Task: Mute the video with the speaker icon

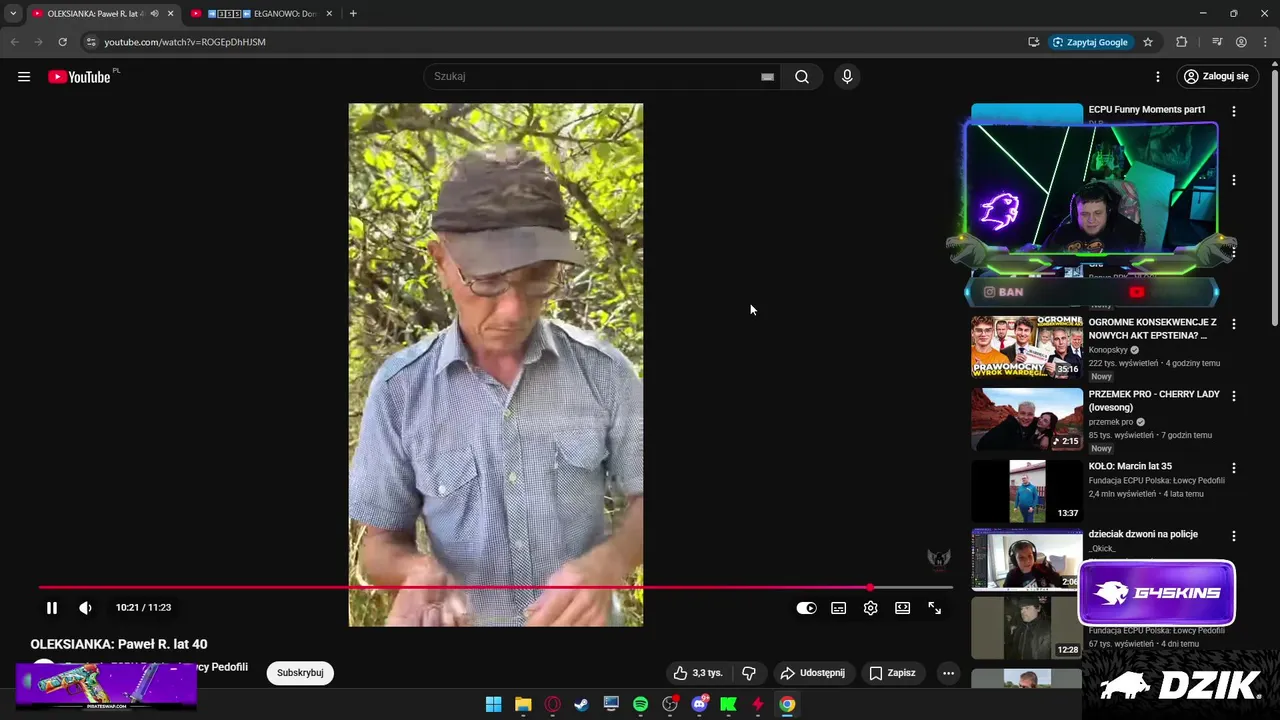Action: pyautogui.click(x=85, y=607)
